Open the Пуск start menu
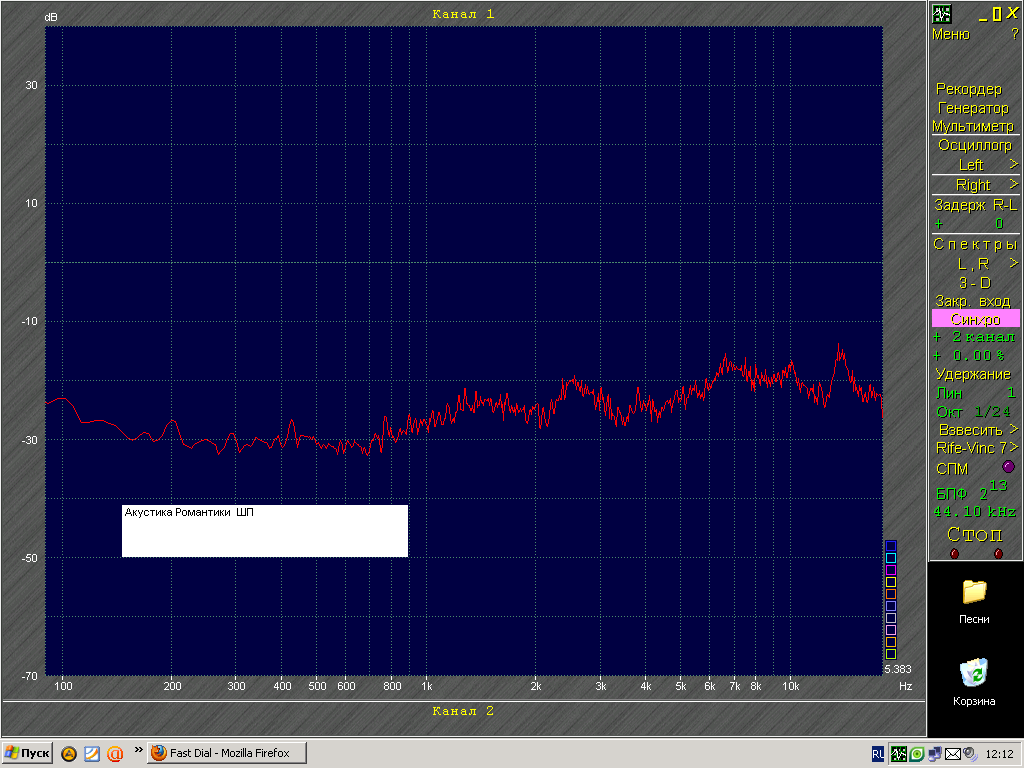Viewport: 1024px width, 768px height. 27,754
